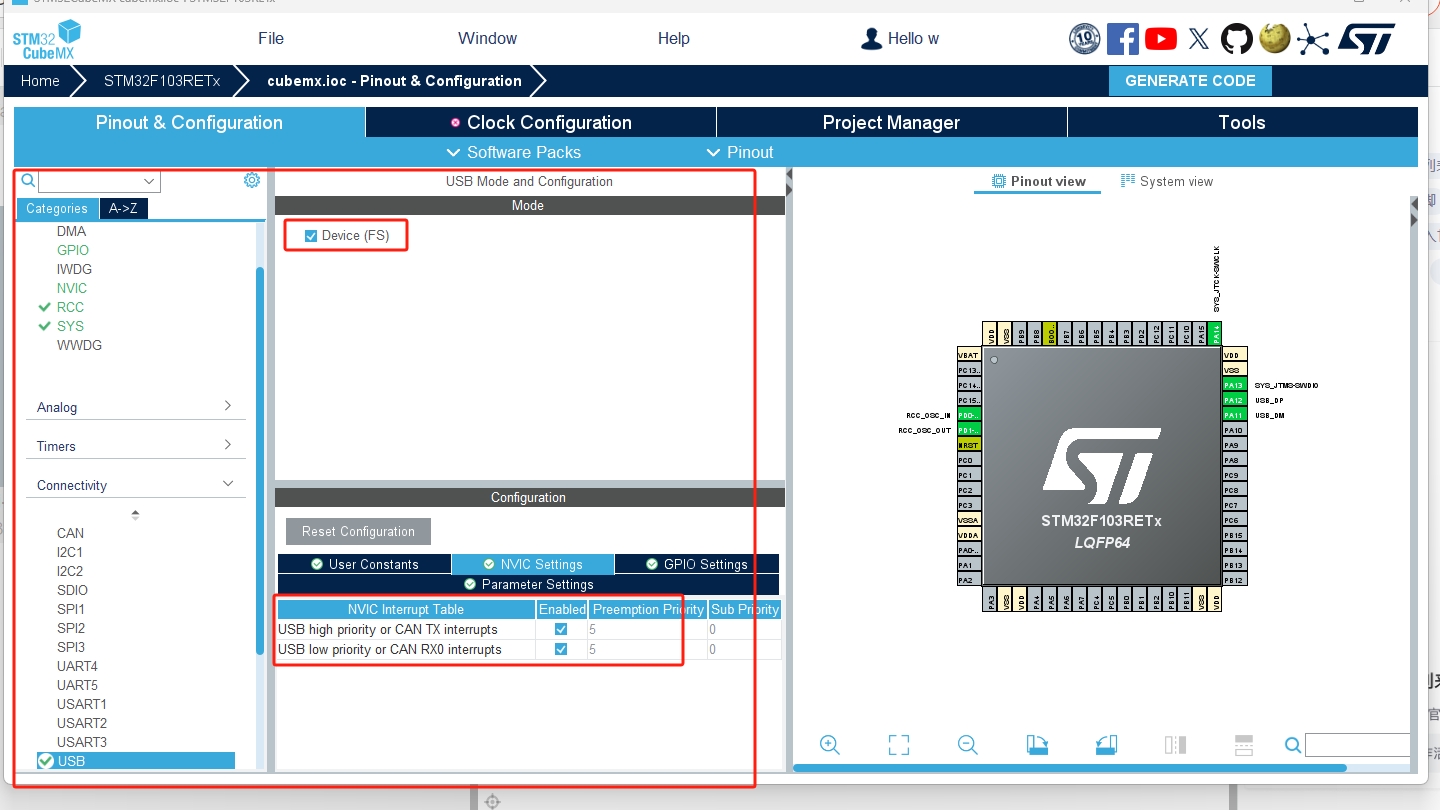Image resolution: width=1440 pixels, height=810 pixels.
Task: Click the horizontal scrollbar under pinout view
Action: pos(1070,768)
